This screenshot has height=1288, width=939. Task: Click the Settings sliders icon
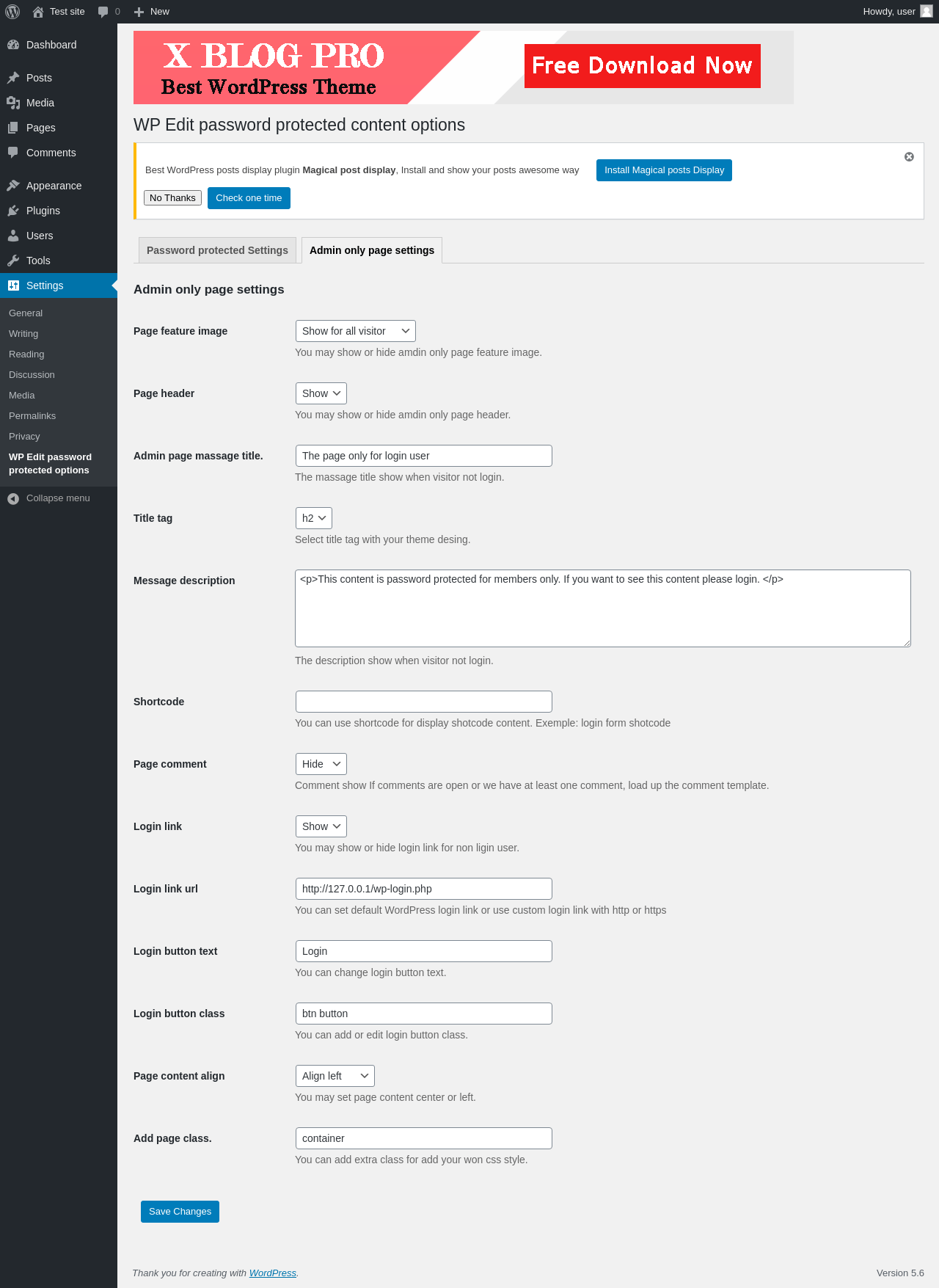[13, 285]
